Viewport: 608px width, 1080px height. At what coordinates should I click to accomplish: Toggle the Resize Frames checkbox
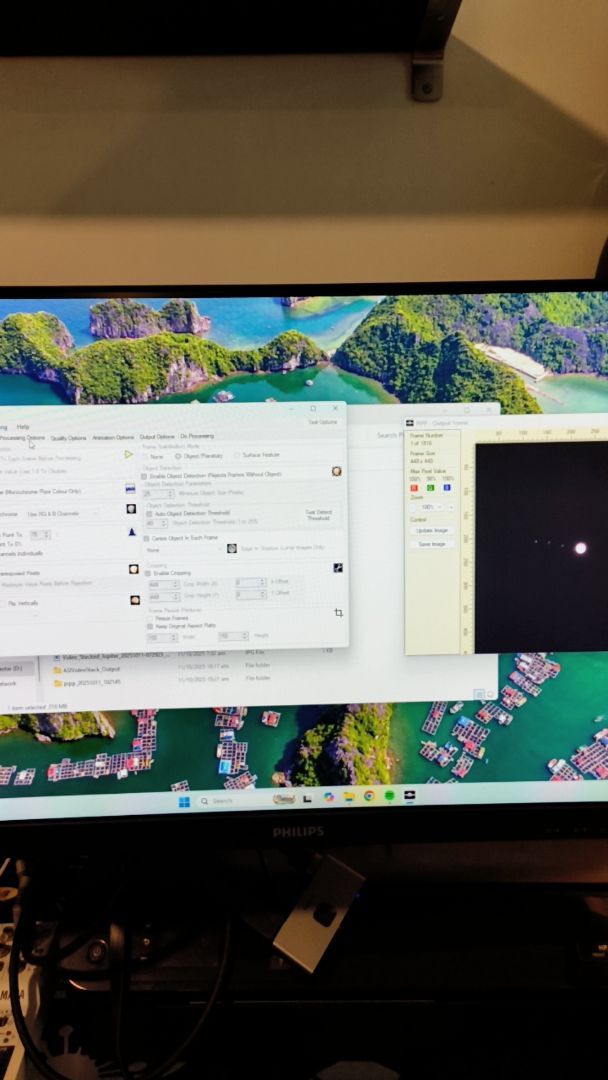click(x=150, y=619)
